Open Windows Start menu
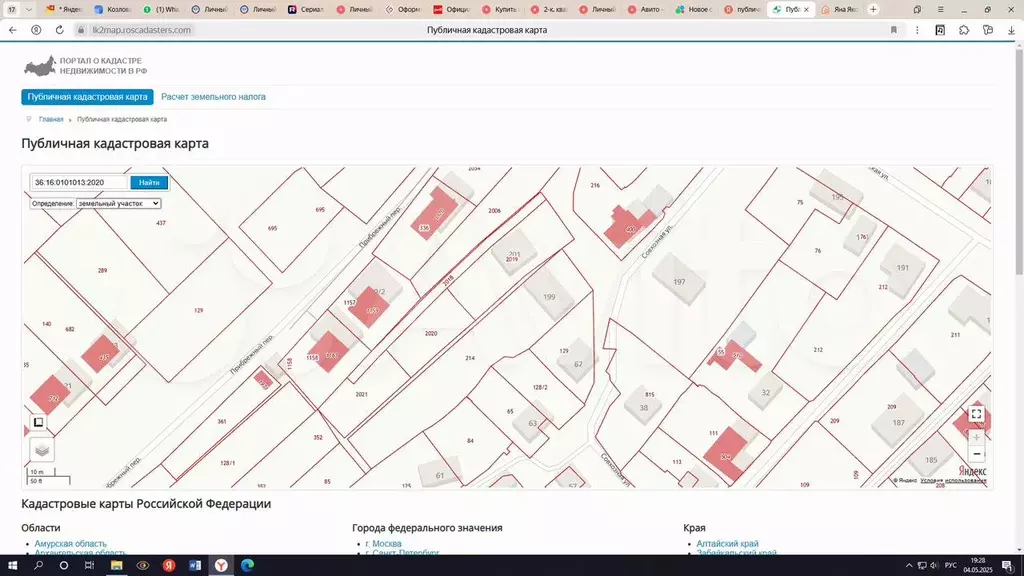 (12, 566)
